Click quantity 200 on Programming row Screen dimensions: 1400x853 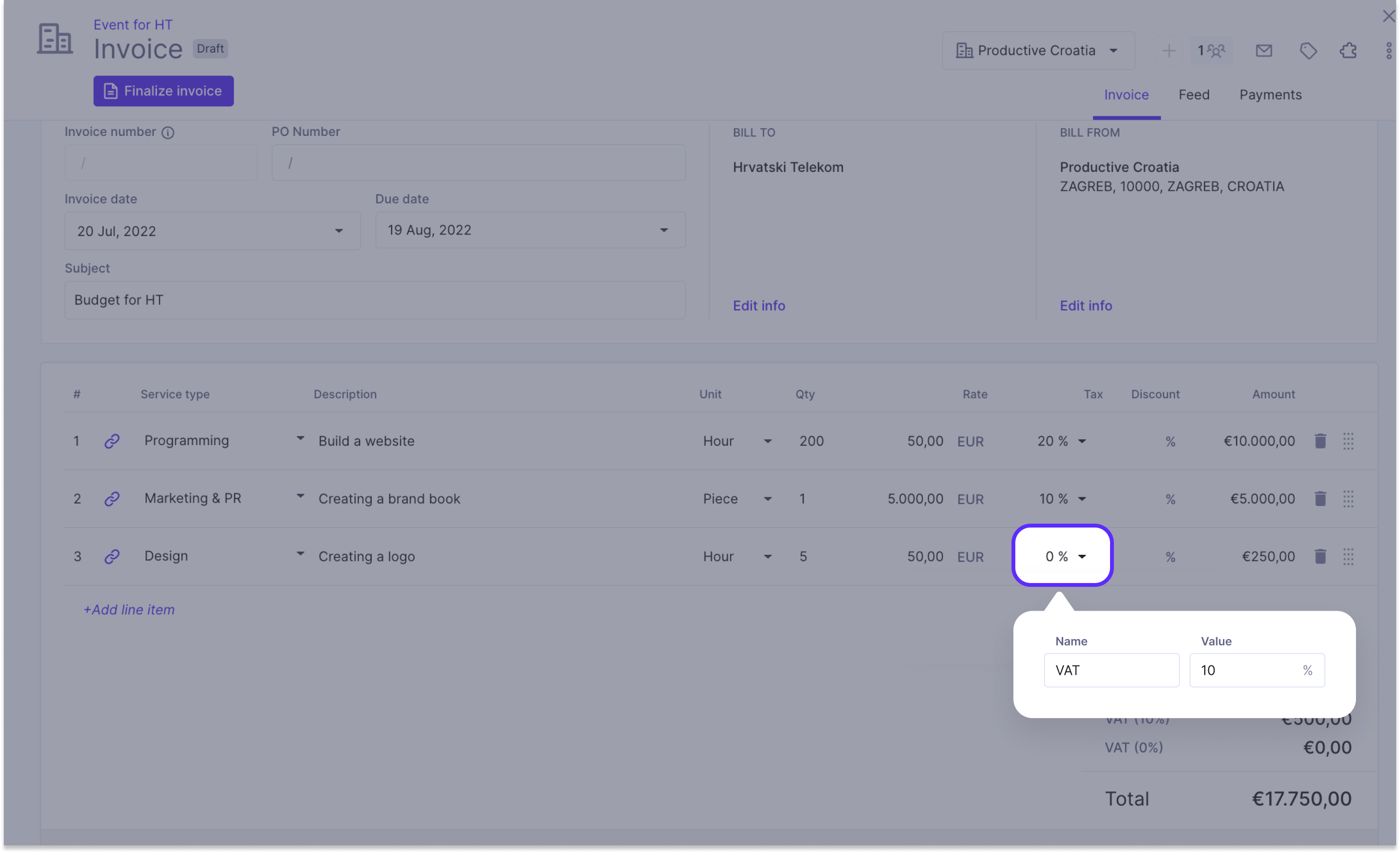click(811, 441)
